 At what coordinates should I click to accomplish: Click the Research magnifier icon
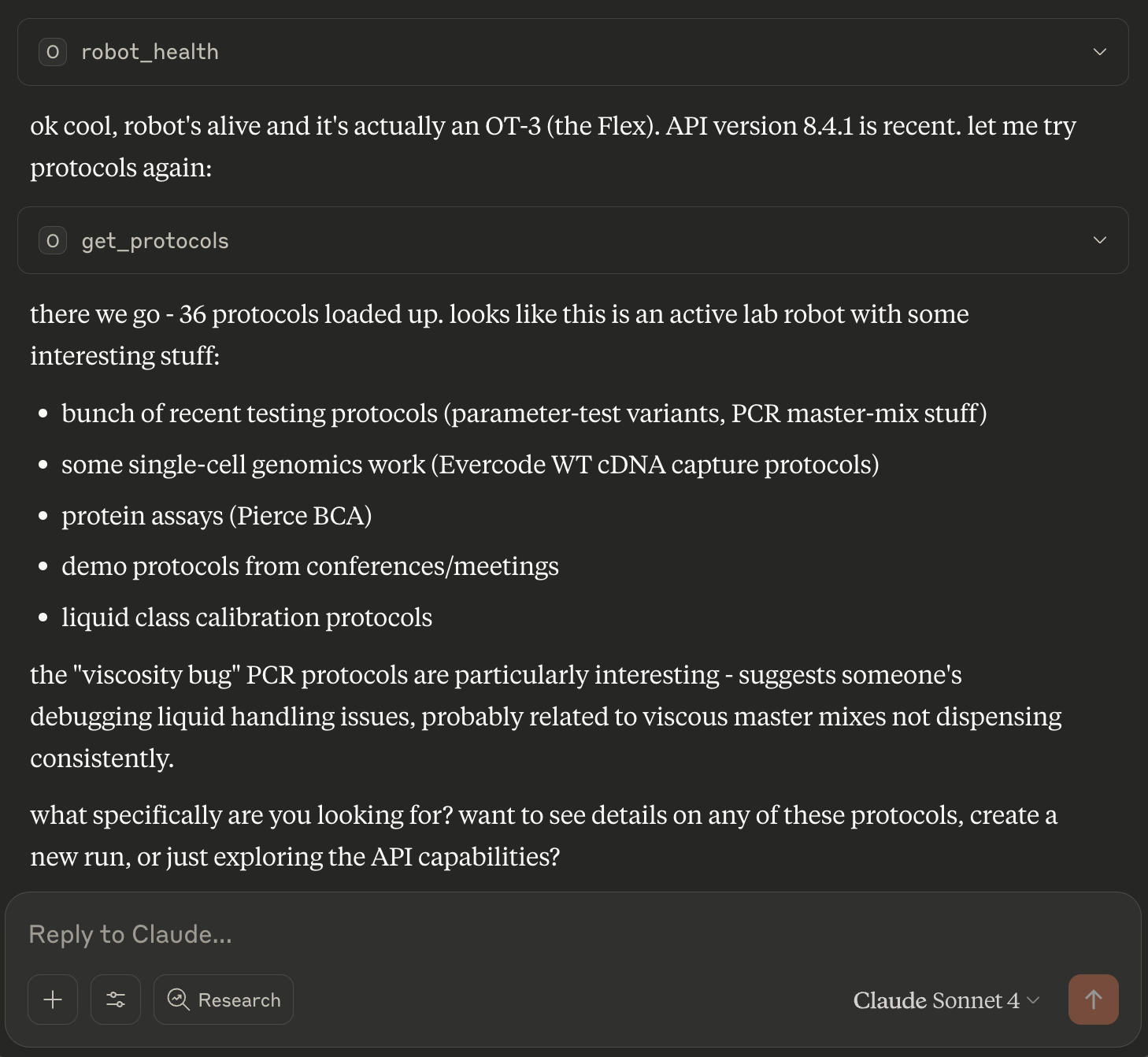[179, 1000]
